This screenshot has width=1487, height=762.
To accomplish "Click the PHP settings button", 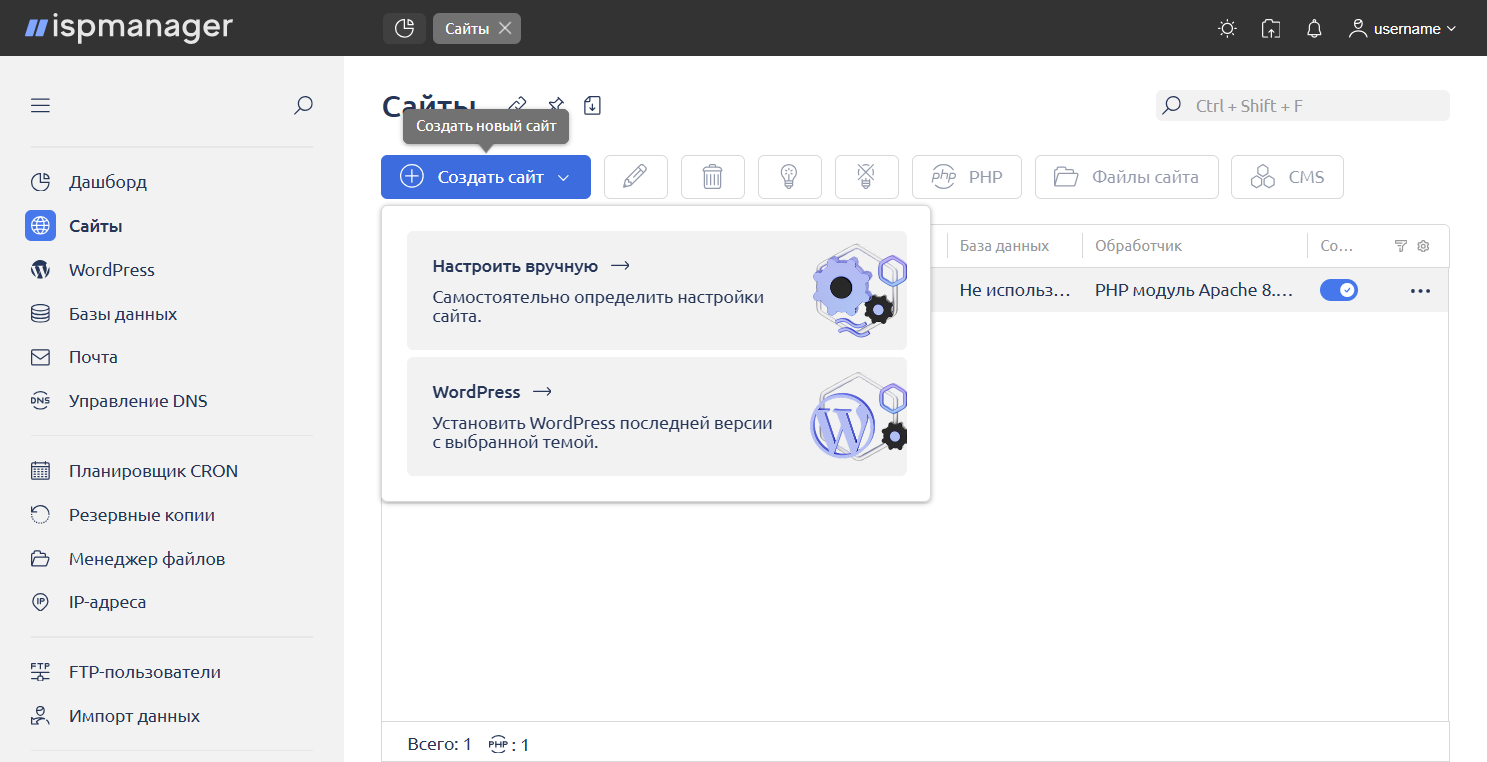I will (x=967, y=177).
